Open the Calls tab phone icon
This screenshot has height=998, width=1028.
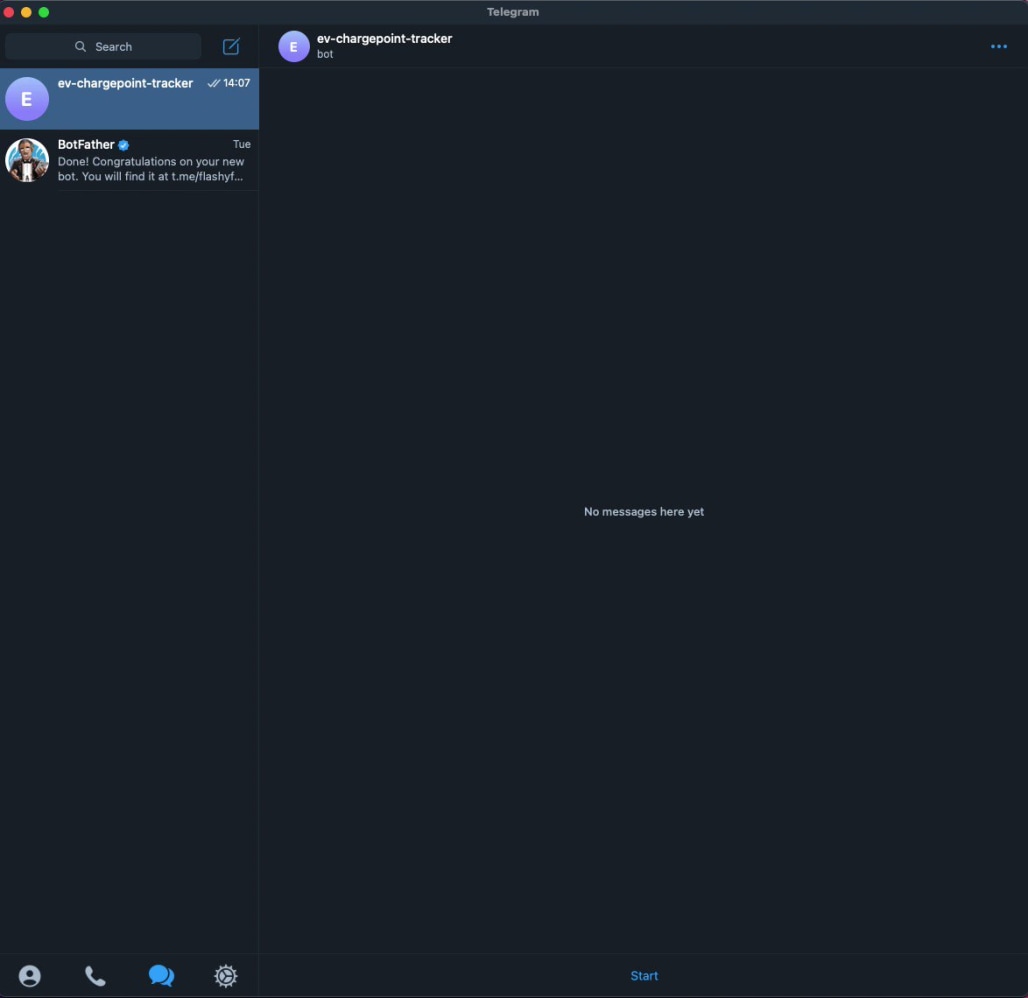click(95, 976)
